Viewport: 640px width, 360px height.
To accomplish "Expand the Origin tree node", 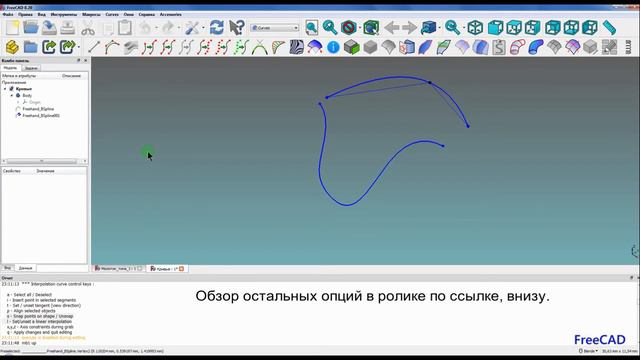I will (18, 102).
